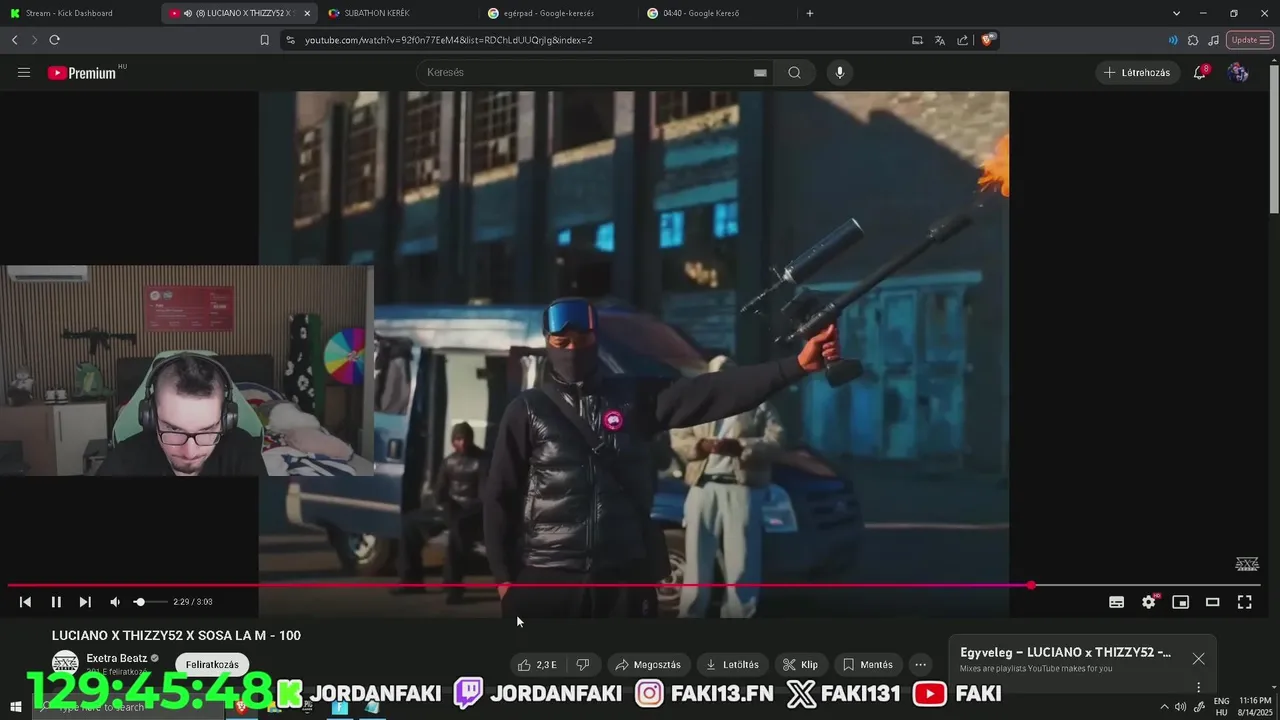This screenshot has width=1280, height=720.
Task: Subscribe via Feliratkozás button
Action: coord(212,664)
